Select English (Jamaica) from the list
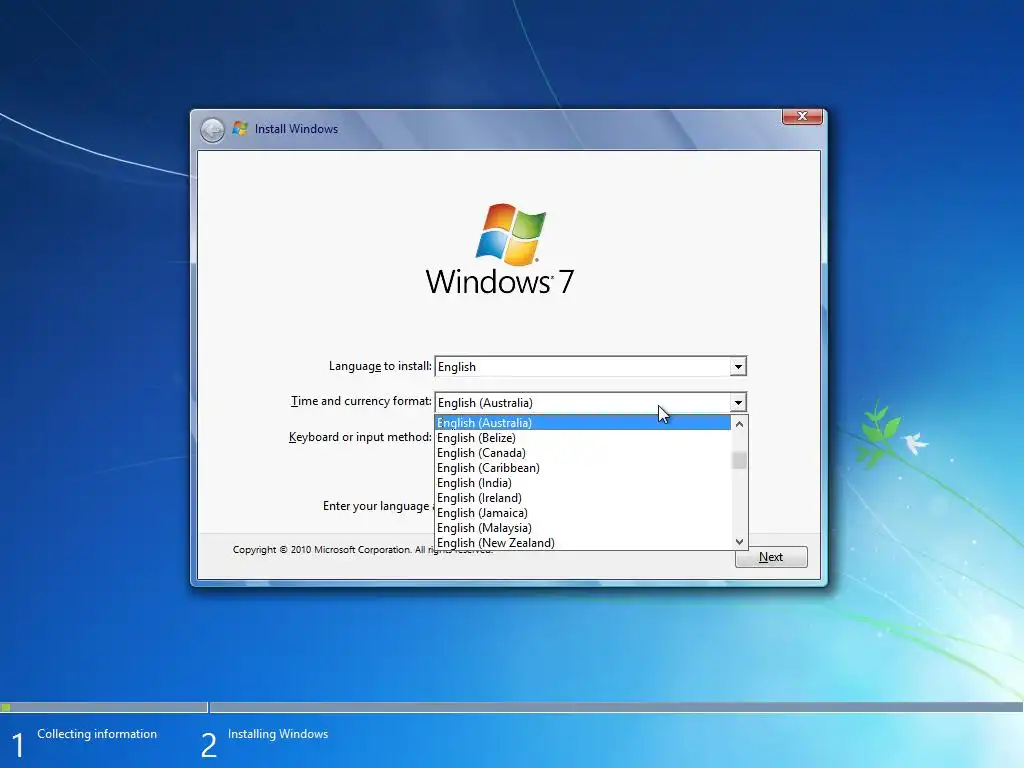The image size is (1024, 768). tap(583, 513)
